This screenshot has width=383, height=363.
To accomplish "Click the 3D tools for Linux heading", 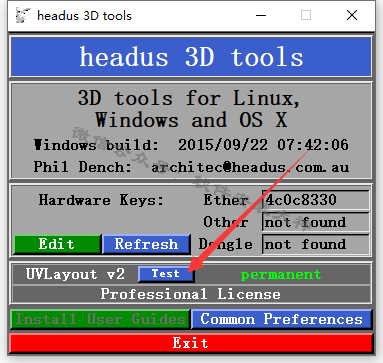I will (189, 109).
